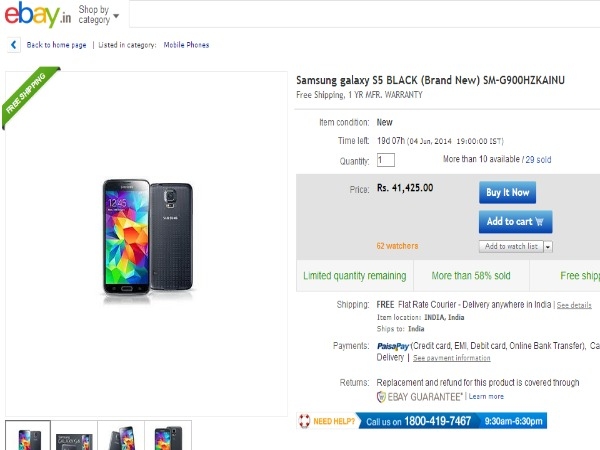The height and width of the screenshot is (450, 600).
Task: Open the Mobile Phones category link
Action: point(186,45)
